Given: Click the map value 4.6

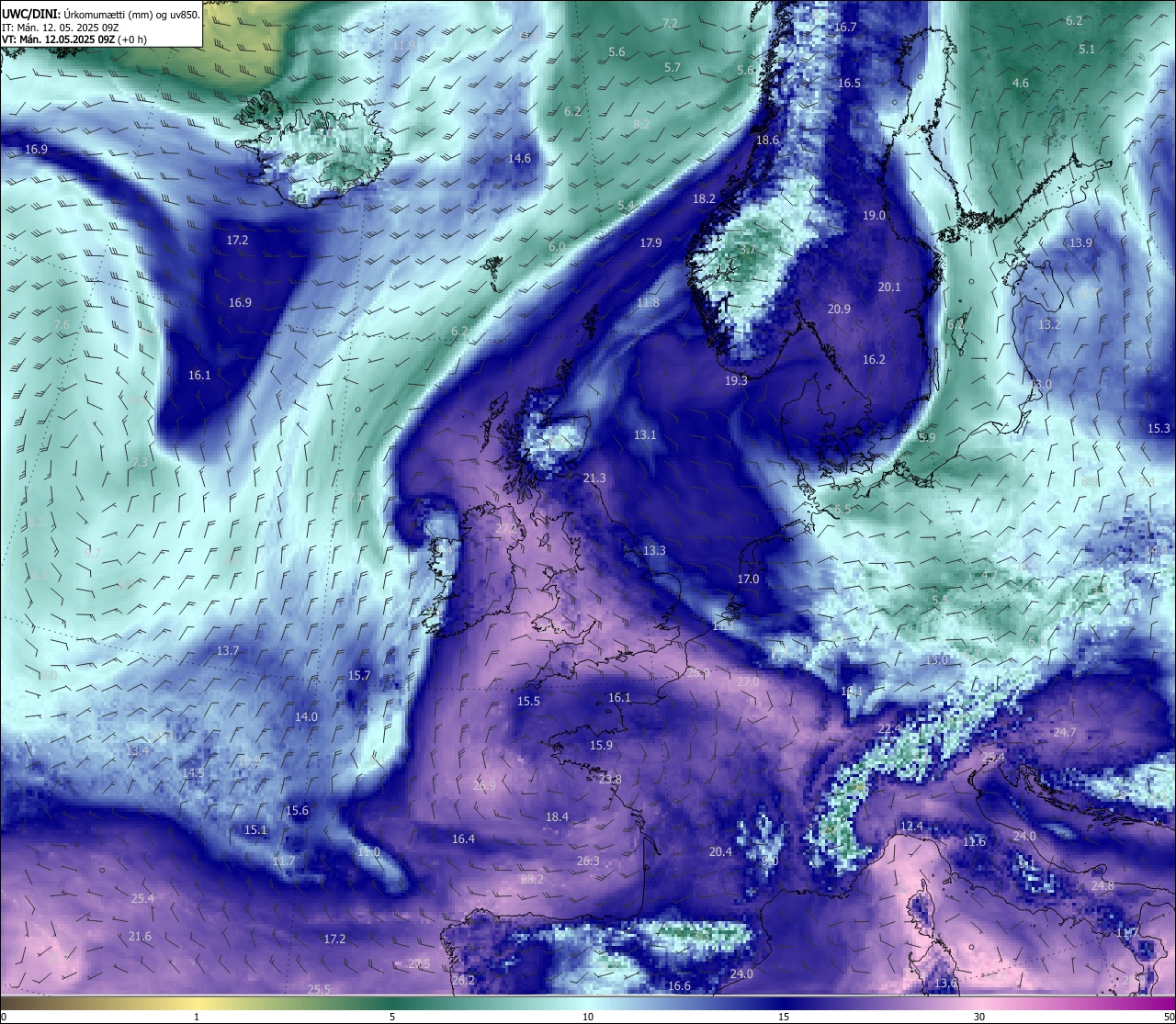Looking at the screenshot, I should click(1021, 83).
